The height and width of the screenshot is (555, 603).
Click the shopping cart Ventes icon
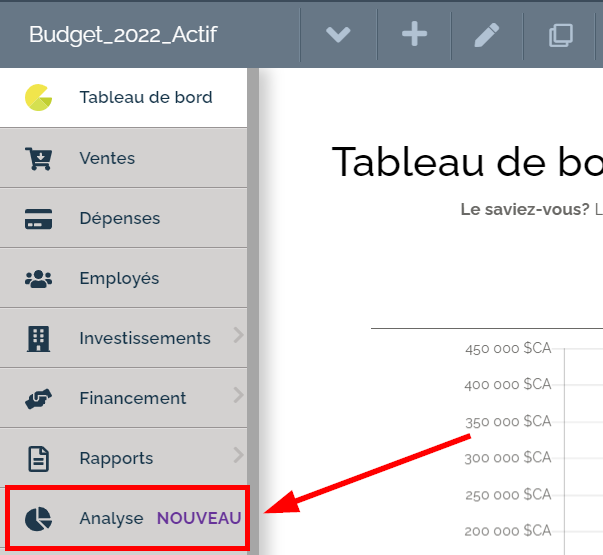click(x=38, y=158)
